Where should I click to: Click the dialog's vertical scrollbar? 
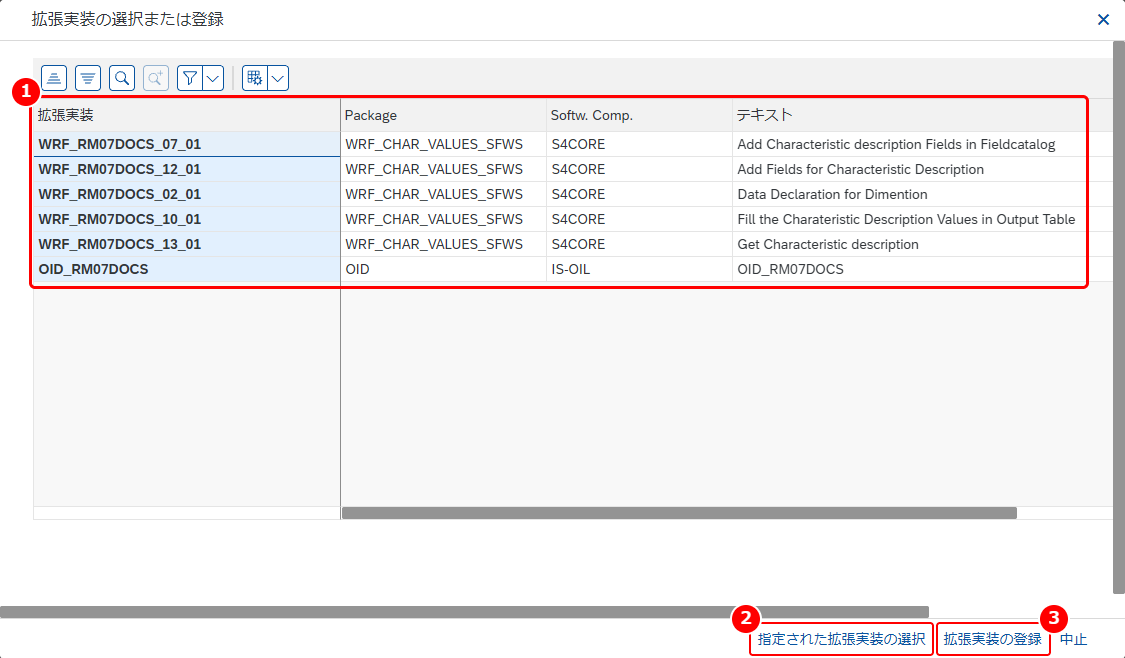pyautogui.click(x=1119, y=318)
